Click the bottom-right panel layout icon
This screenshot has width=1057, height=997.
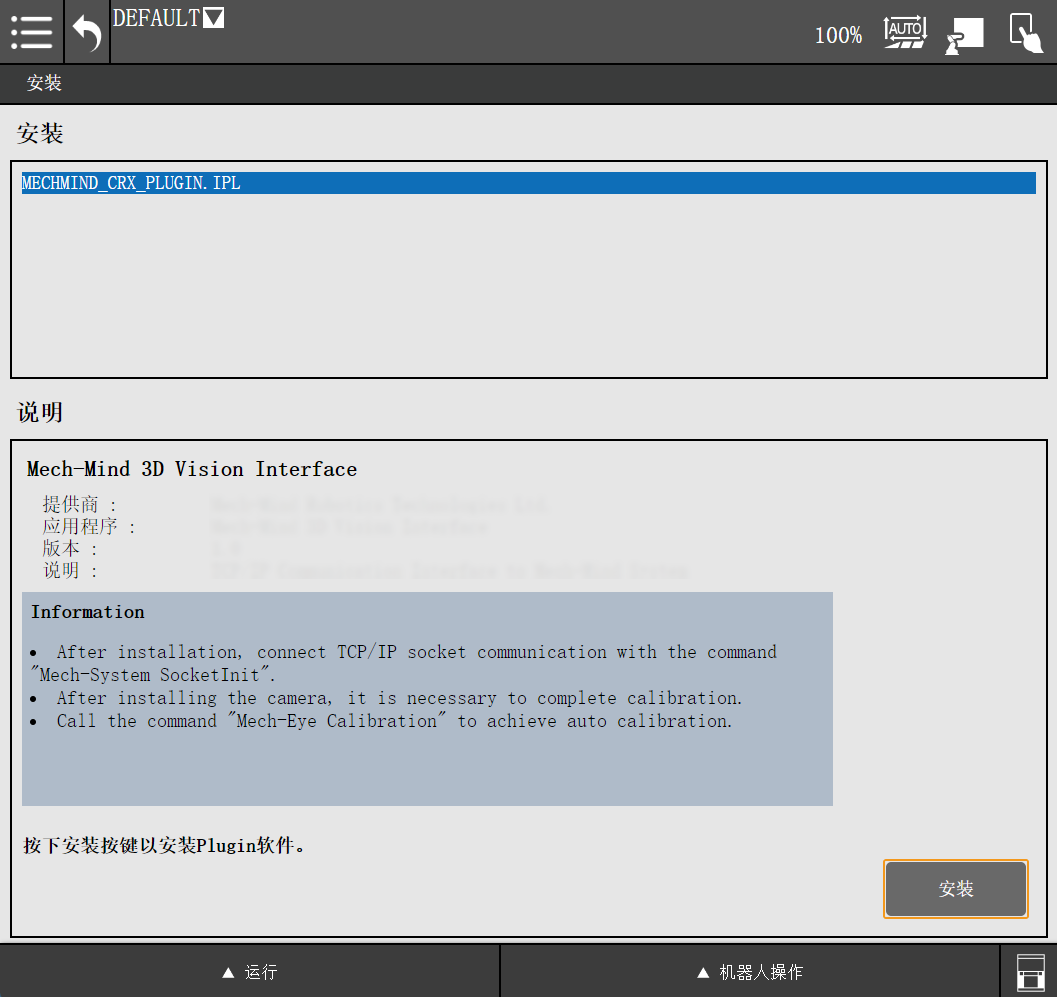1029,973
